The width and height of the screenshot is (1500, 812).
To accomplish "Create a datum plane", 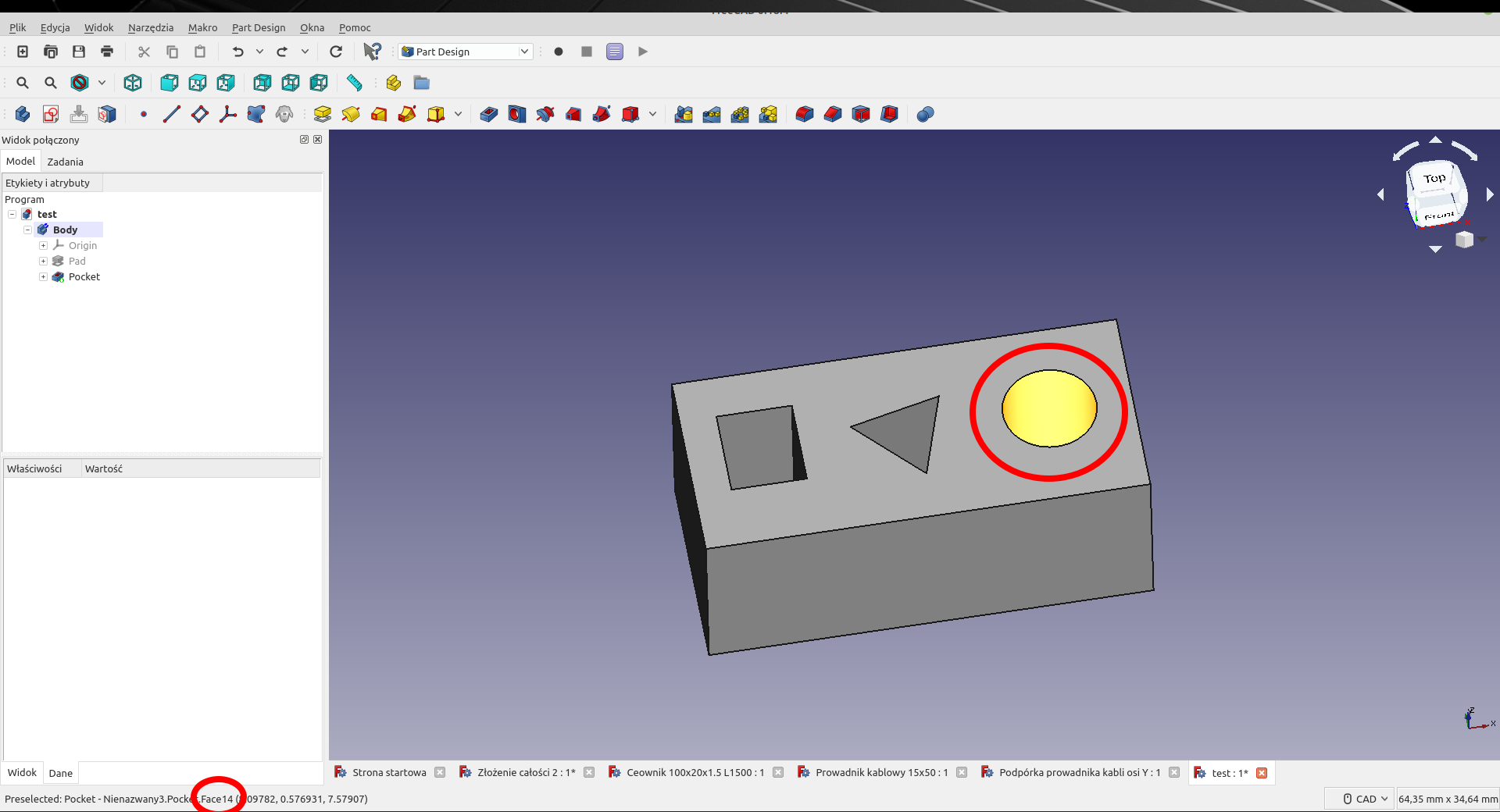I will point(200,114).
